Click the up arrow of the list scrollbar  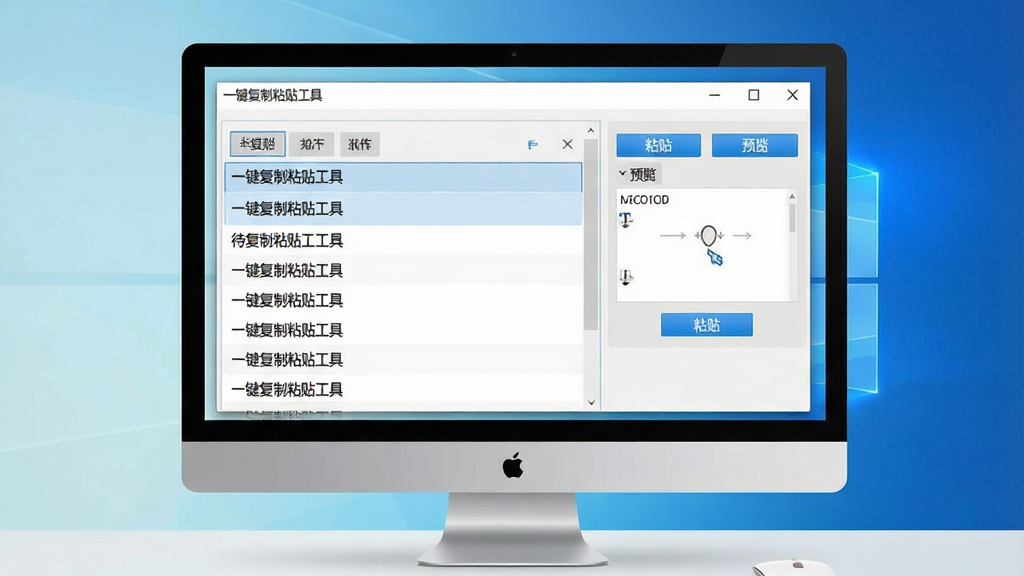(590, 131)
